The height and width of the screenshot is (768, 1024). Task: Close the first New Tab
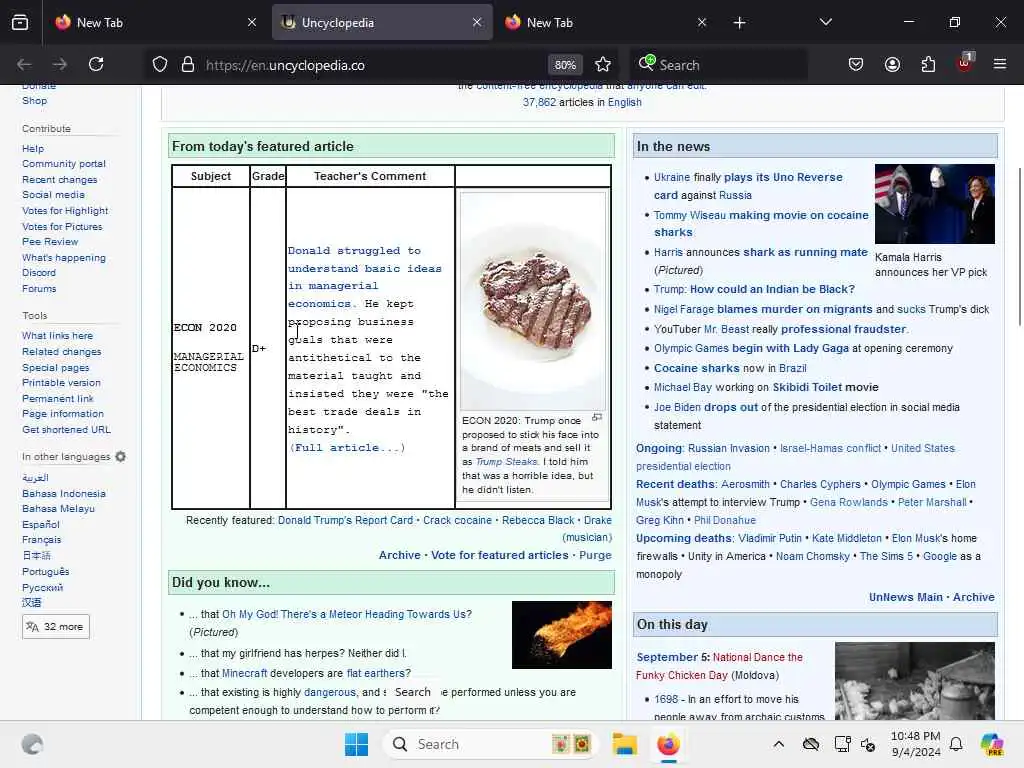click(252, 22)
